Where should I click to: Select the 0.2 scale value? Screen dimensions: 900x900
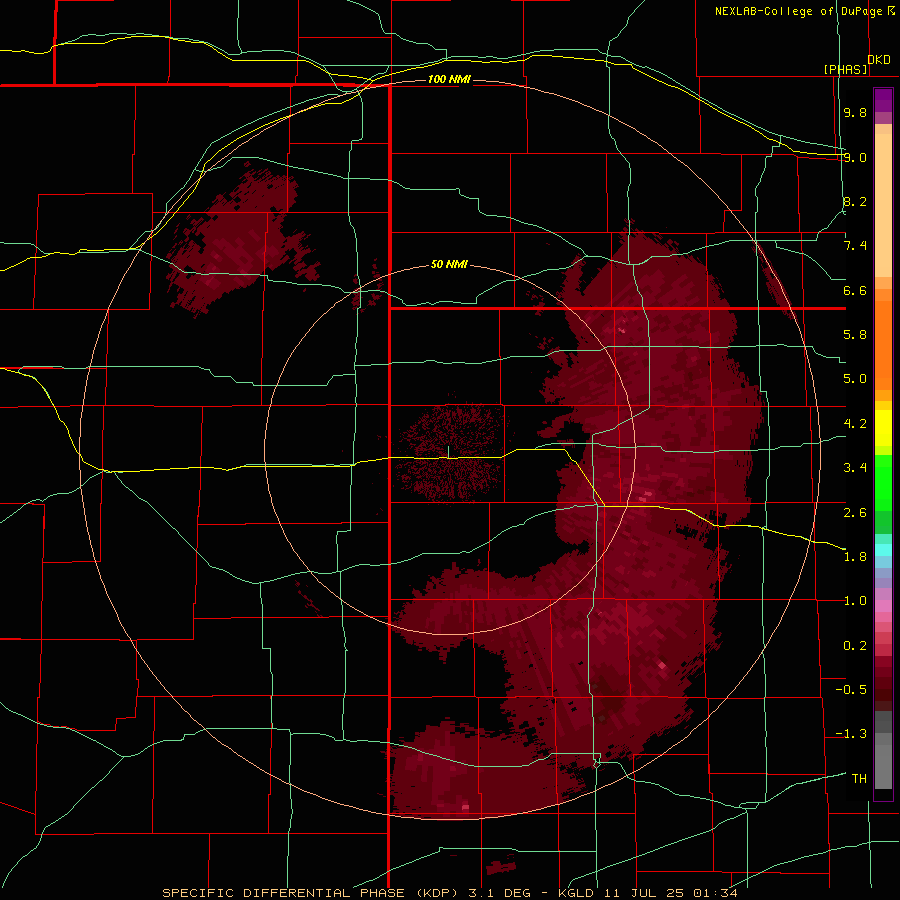855,646
